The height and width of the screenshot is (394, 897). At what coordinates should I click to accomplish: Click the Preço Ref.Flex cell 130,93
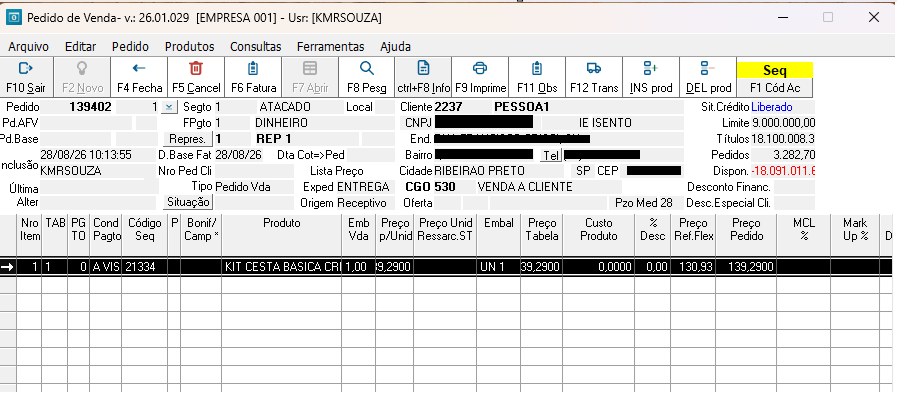[693, 266]
